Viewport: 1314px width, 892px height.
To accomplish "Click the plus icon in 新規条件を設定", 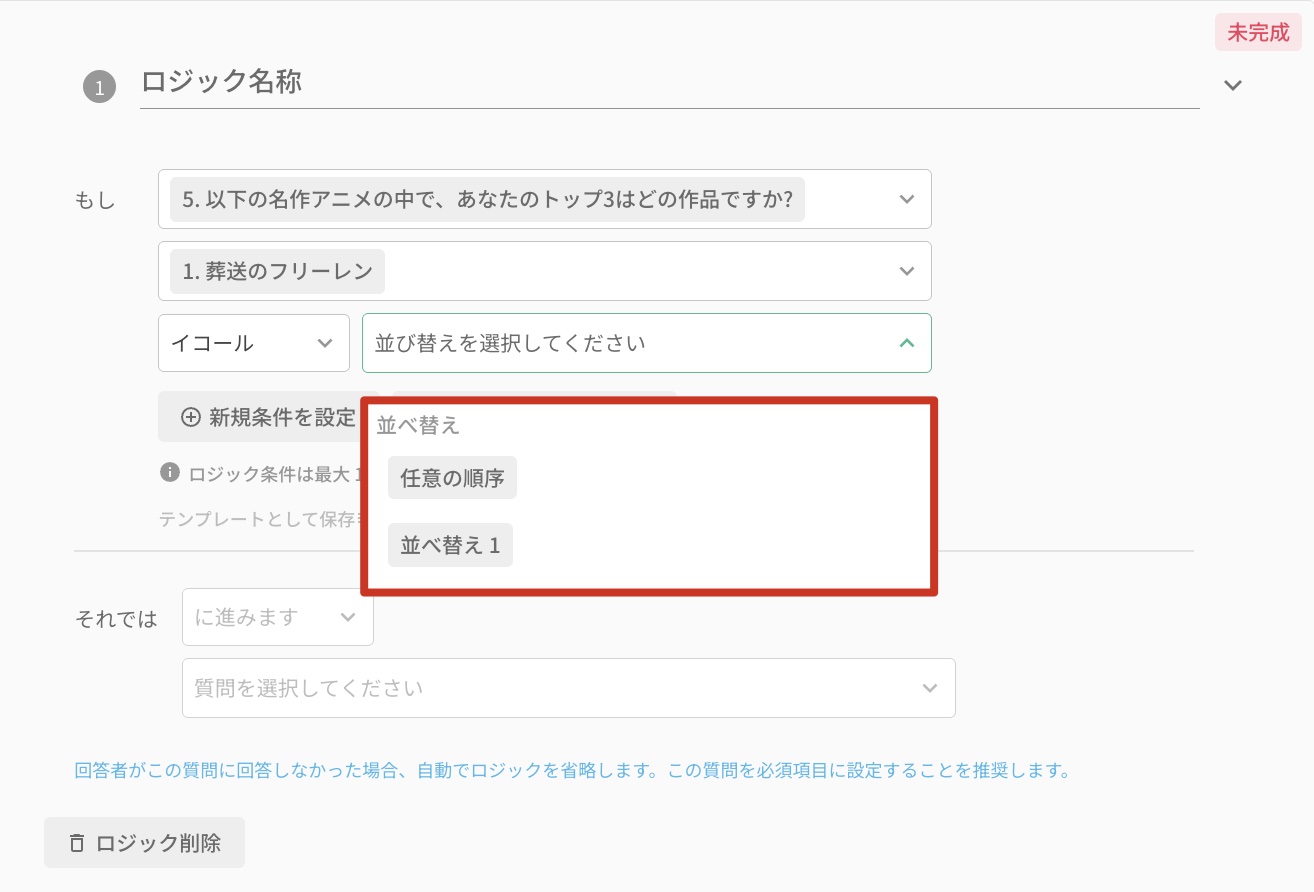I will (190, 417).
